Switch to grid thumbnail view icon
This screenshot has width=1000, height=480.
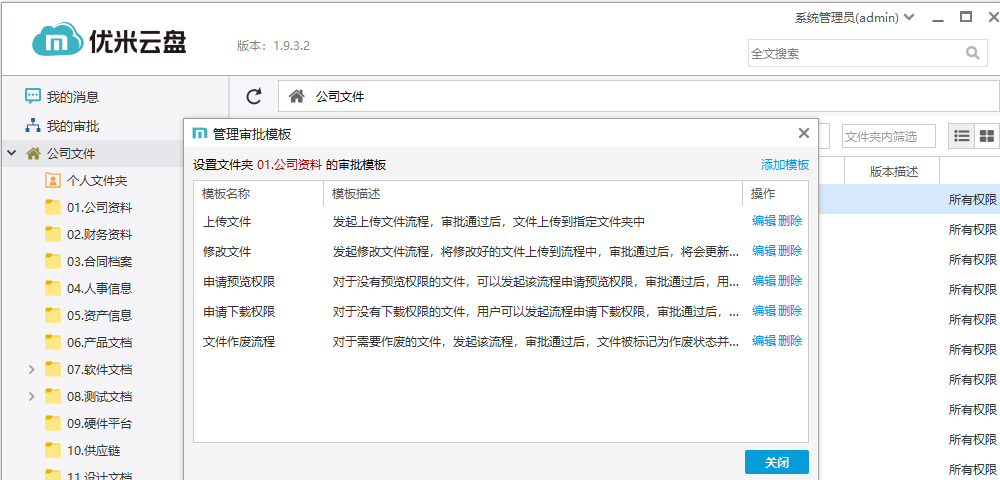point(986,136)
